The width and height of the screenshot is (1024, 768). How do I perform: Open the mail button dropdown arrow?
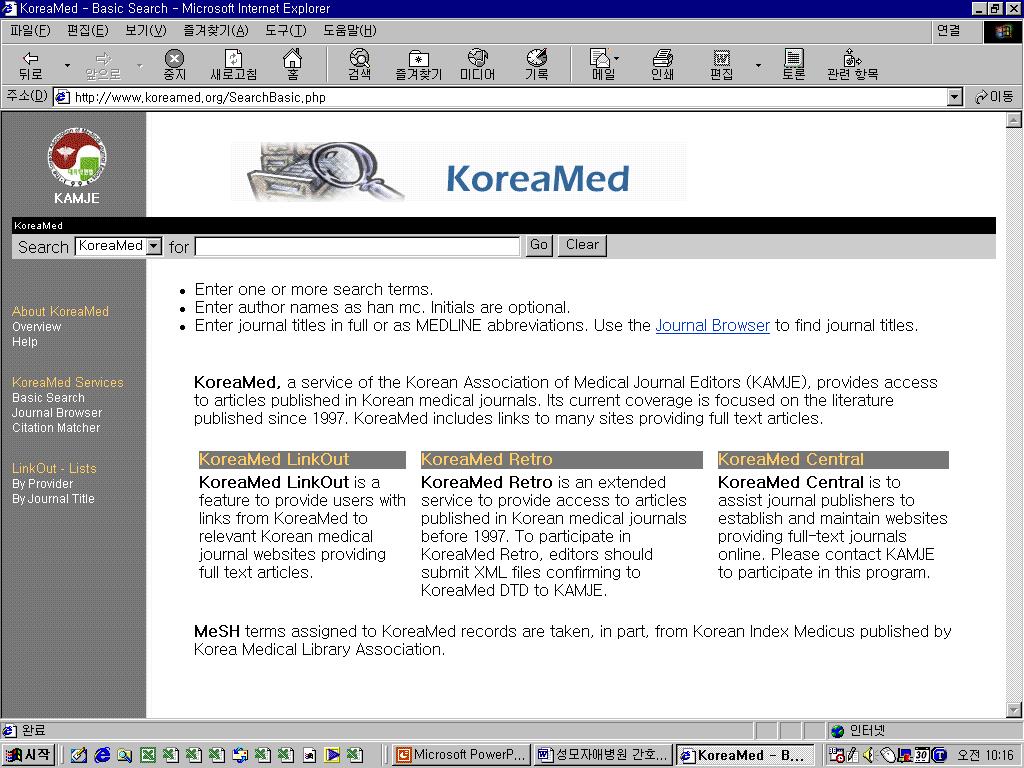pyautogui.click(x=616, y=59)
